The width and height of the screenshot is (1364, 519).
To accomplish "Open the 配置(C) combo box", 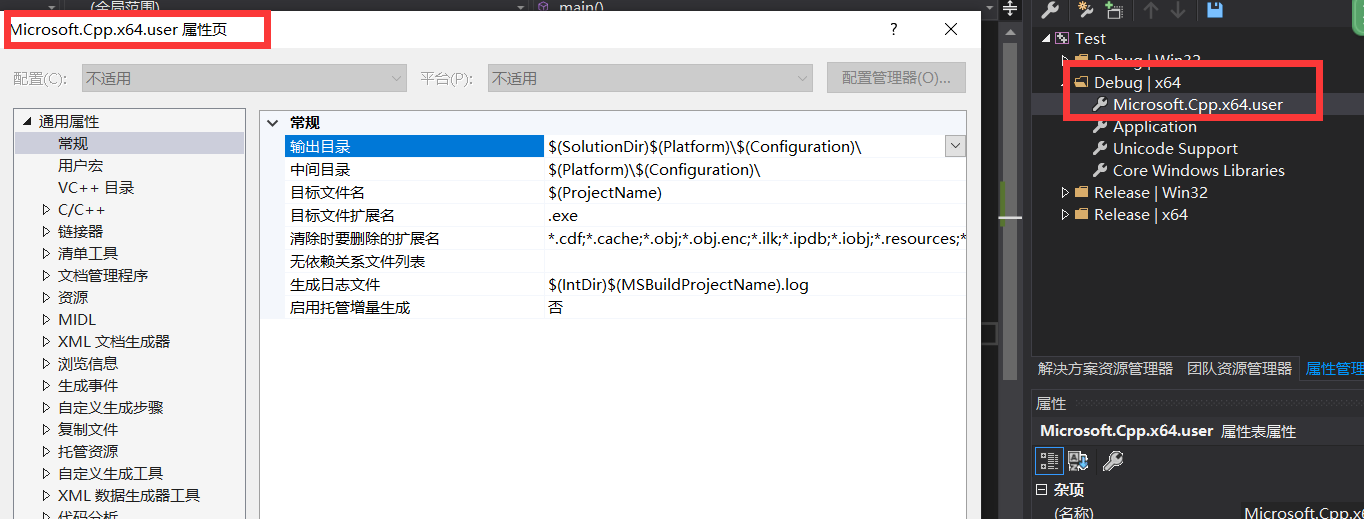I will point(243,78).
